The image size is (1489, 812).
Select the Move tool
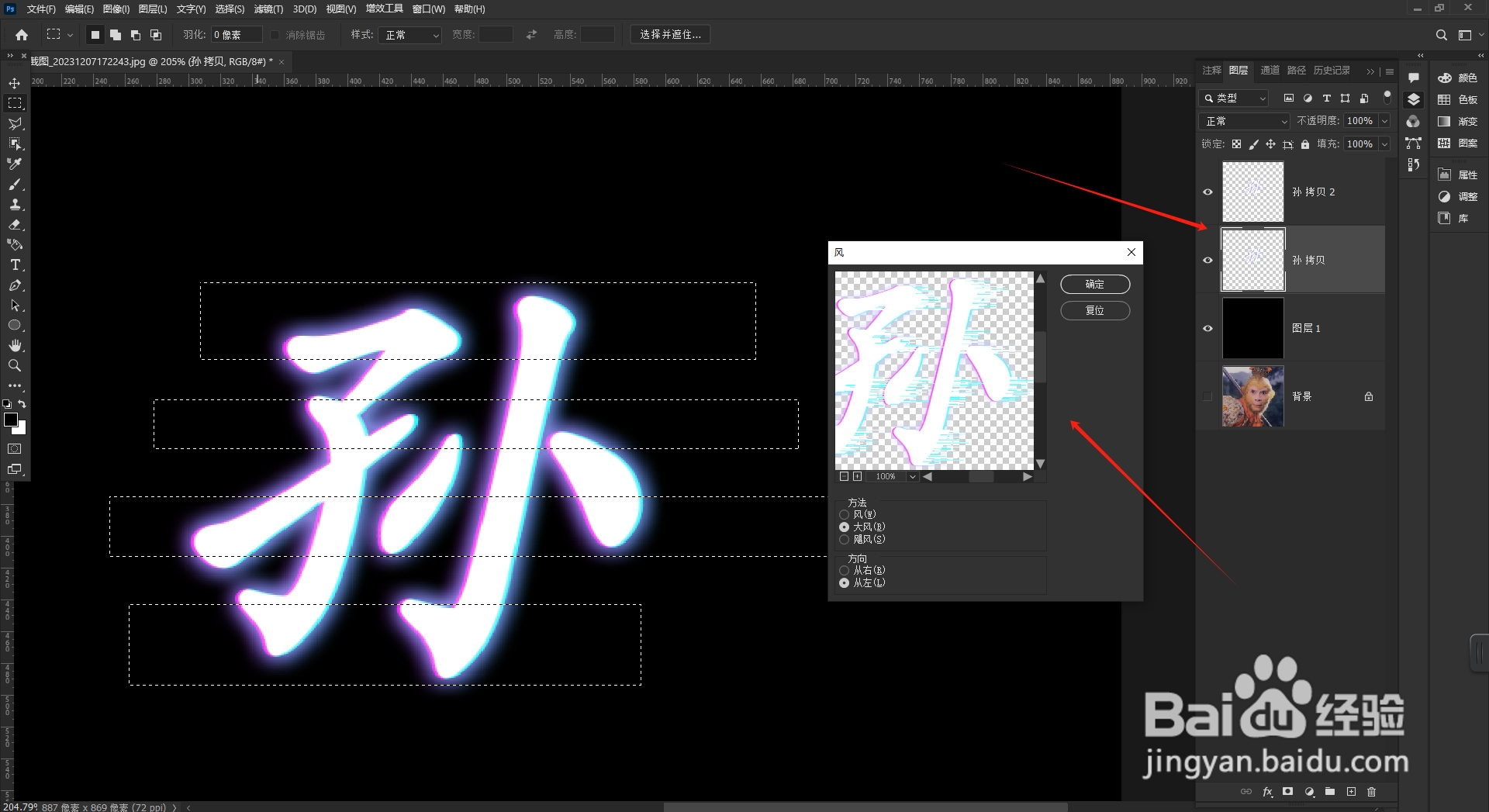click(x=15, y=82)
